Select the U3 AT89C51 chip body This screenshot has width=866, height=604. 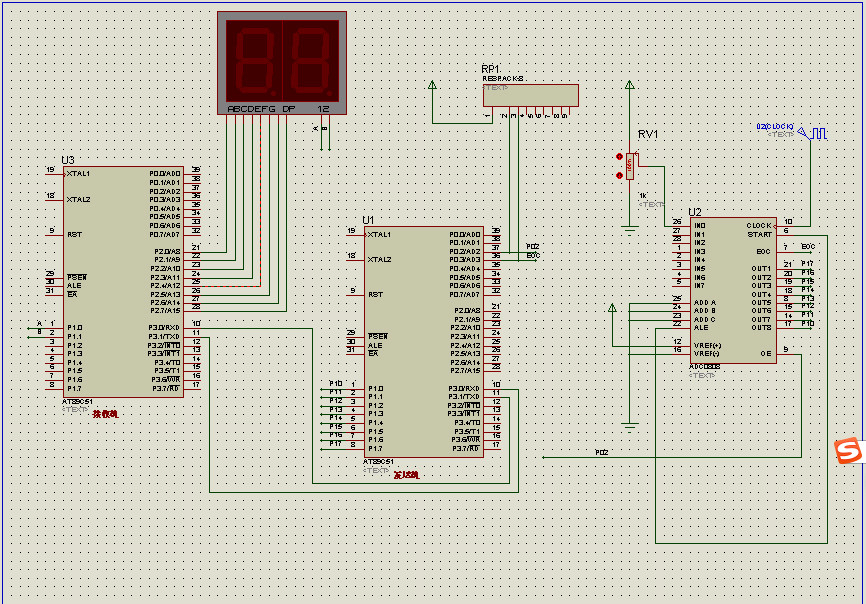[123, 282]
